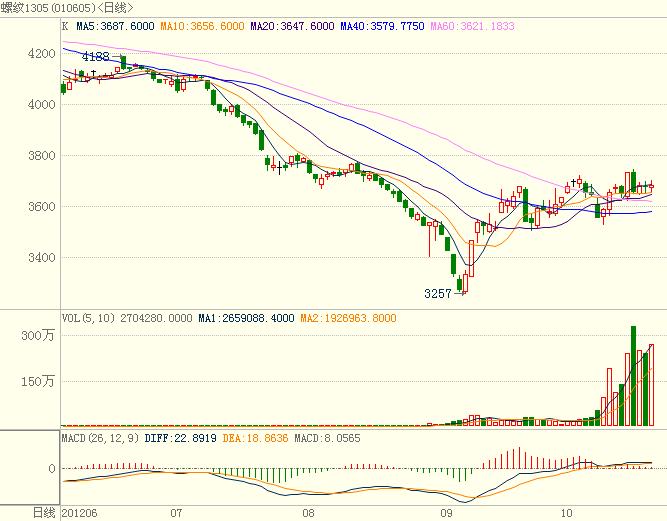667x521 pixels.
Task: Select the 09 month marker on the axis
Action: pos(446,512)
